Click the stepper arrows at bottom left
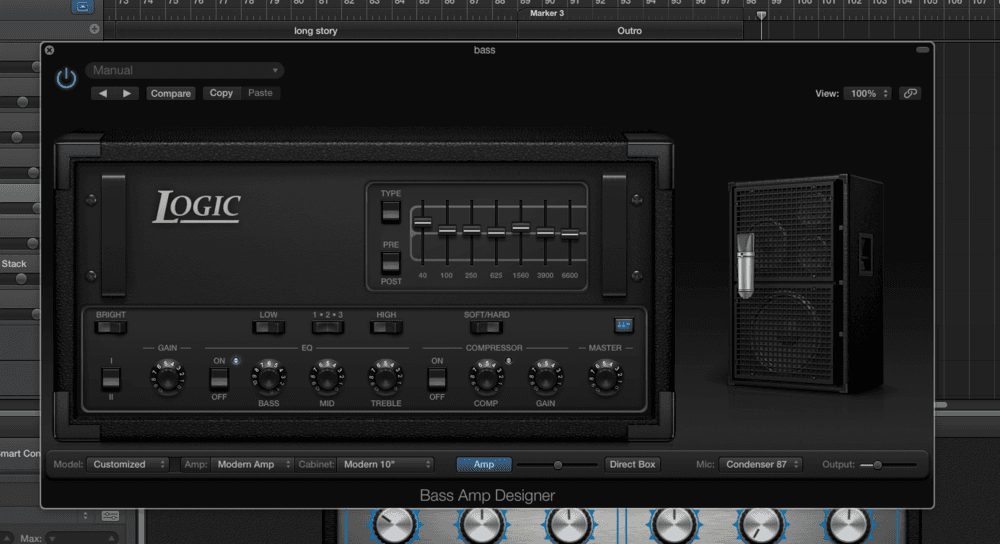The width and height of the screenshot is (1000, 544). [x=85, y=515]
